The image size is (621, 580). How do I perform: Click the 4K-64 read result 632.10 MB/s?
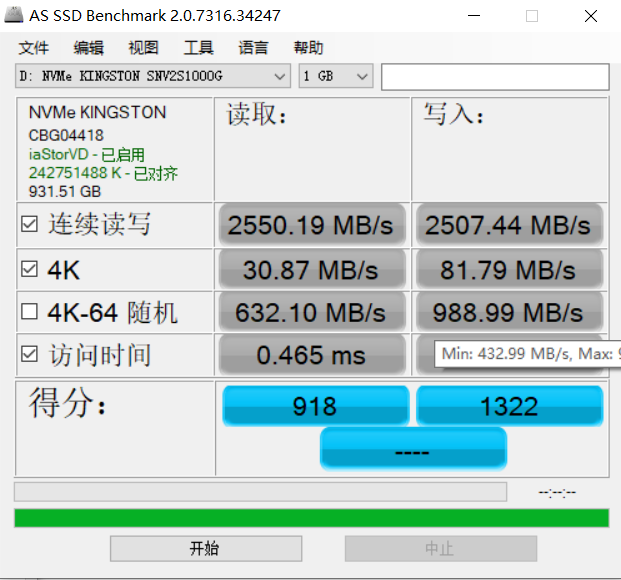click(312, 312)
